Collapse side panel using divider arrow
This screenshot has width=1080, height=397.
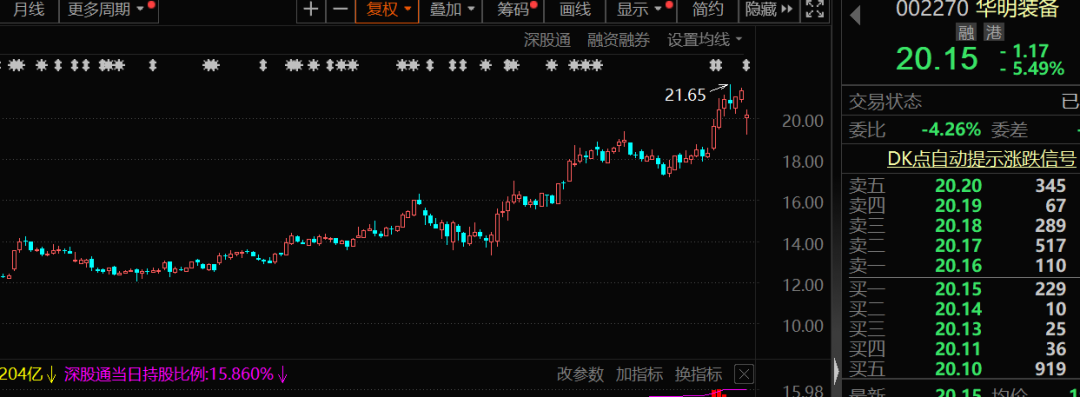(837, 370)
